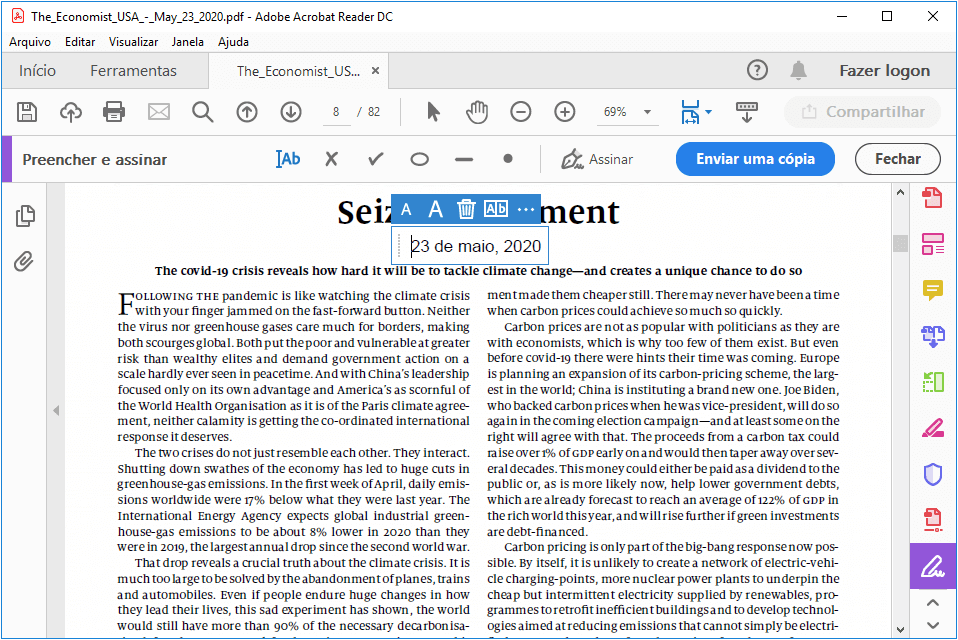Open the pink pen tool in right sidebar
958x640 pixels.
click(x=933, y=428)
